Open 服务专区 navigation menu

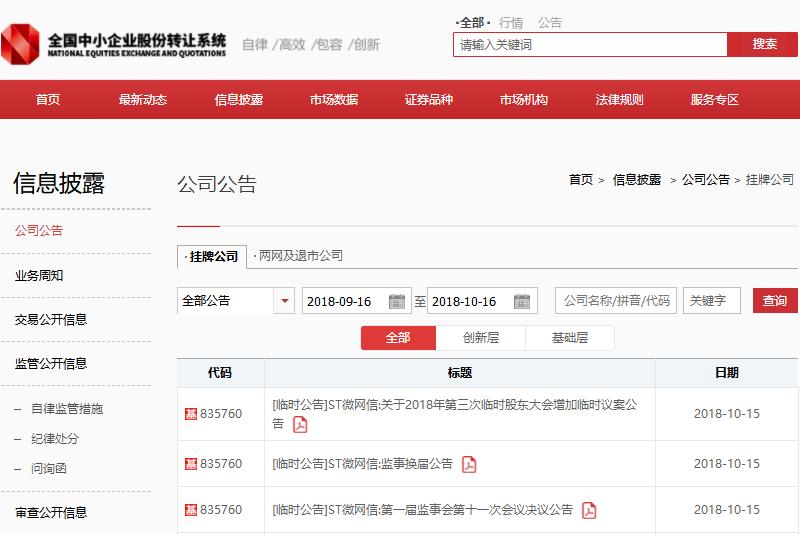point(715,99)
